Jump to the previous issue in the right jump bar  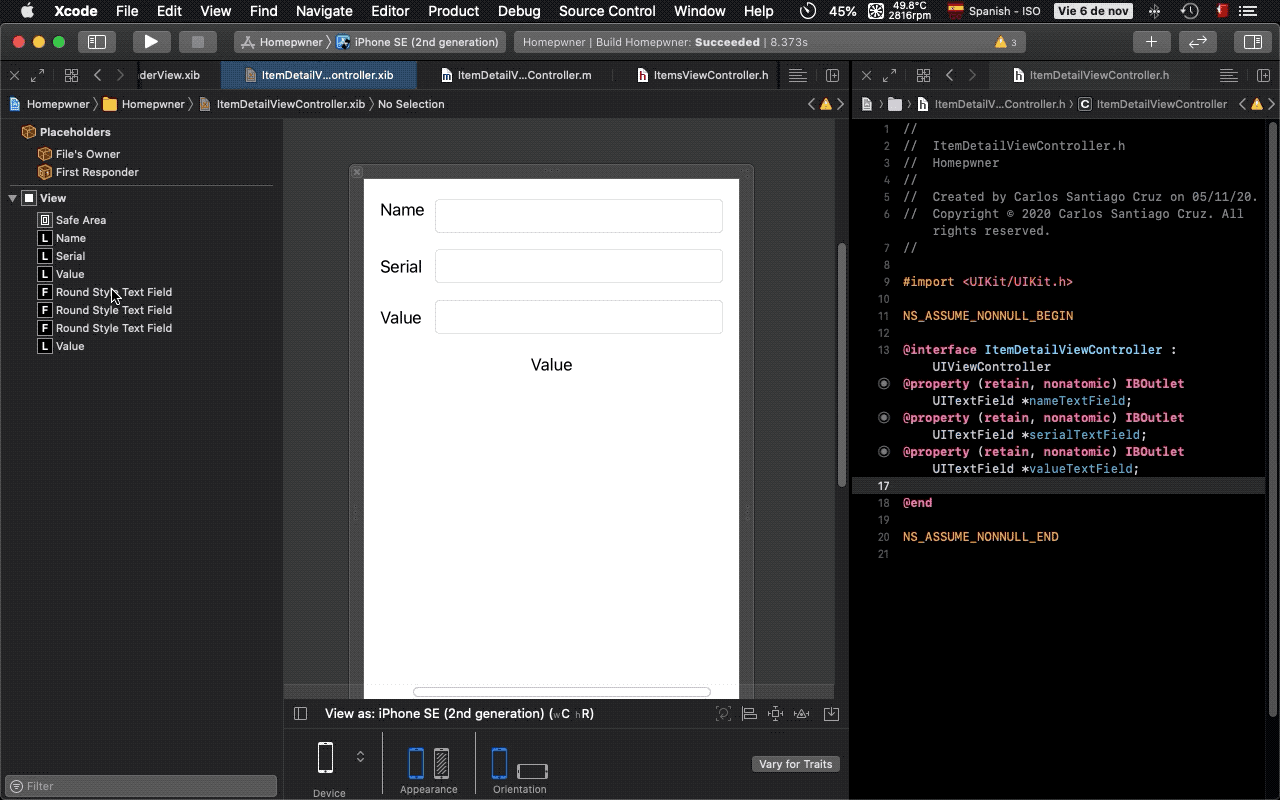pos(1242,104)
